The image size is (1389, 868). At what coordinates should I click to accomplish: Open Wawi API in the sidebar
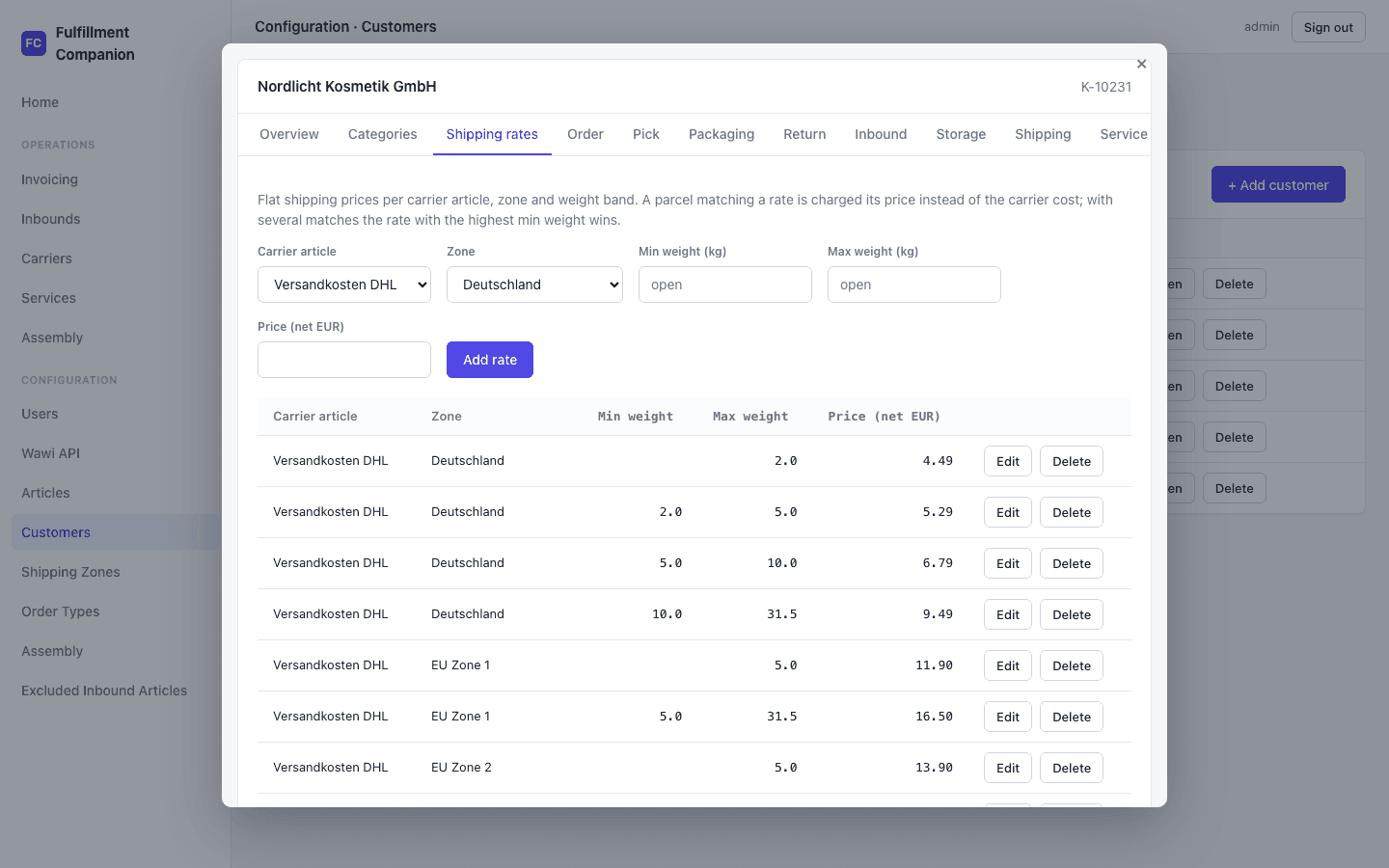click(x=116, y=453)
